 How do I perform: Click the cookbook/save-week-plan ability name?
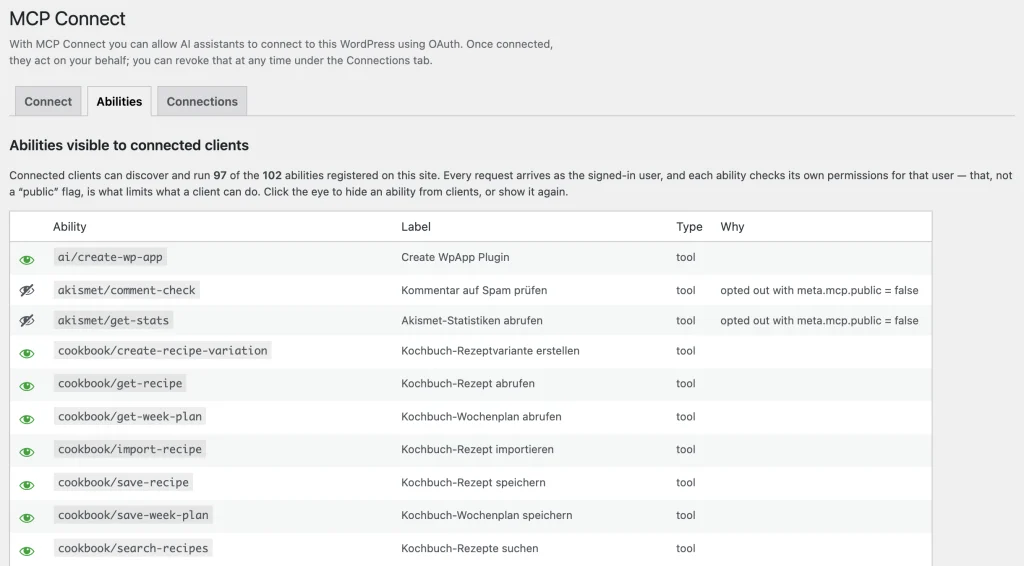click(x=133, y=515)
